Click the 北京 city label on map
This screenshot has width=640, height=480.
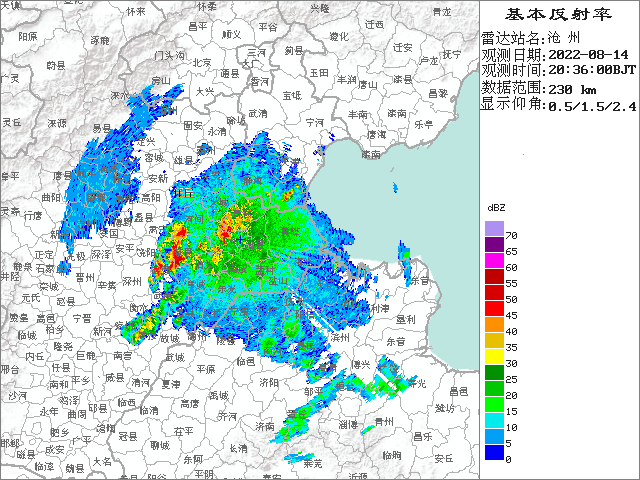(x=202, y=62)
